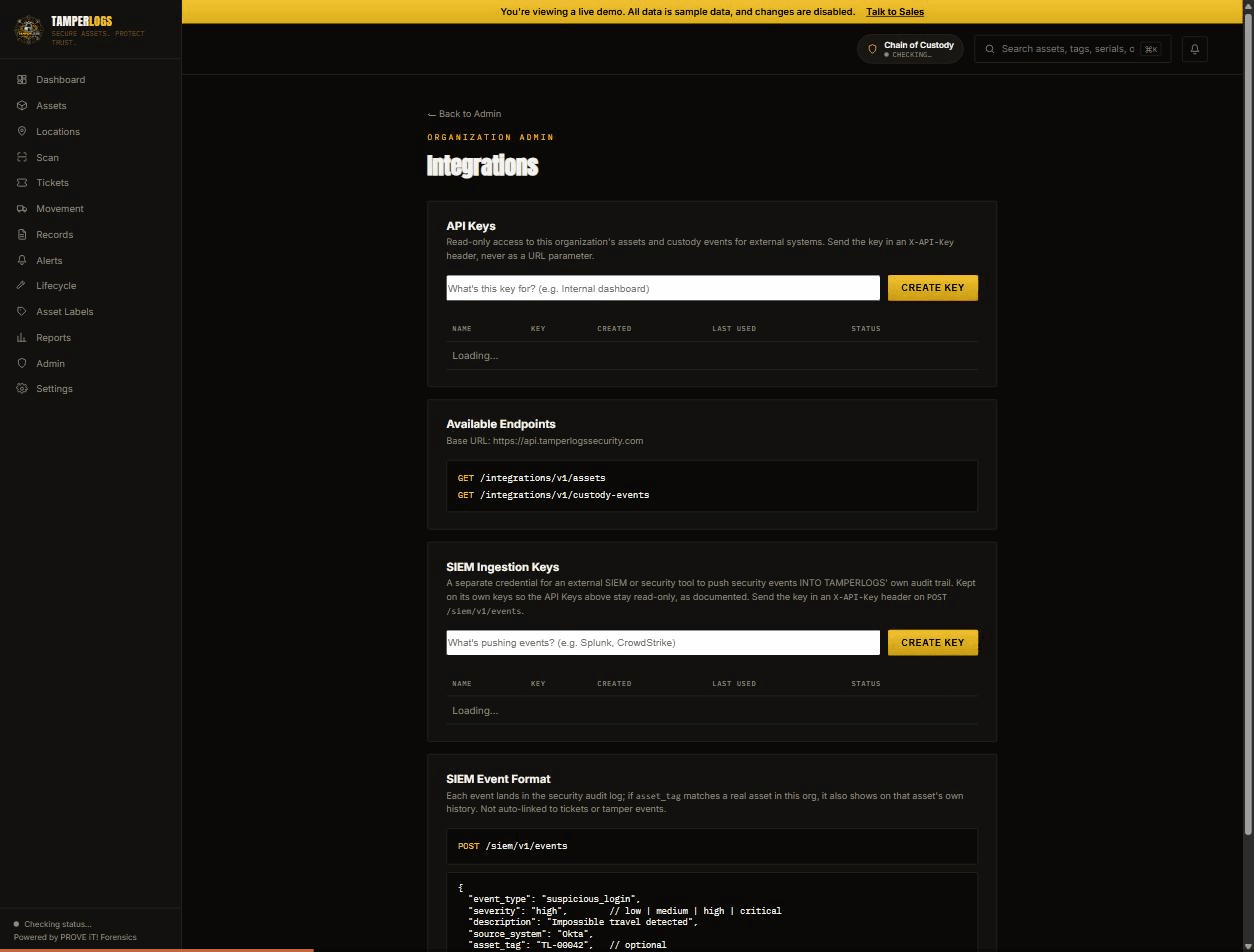Create an API key with the Create Key button
The image size is (1254, 952).
[933, 288]
